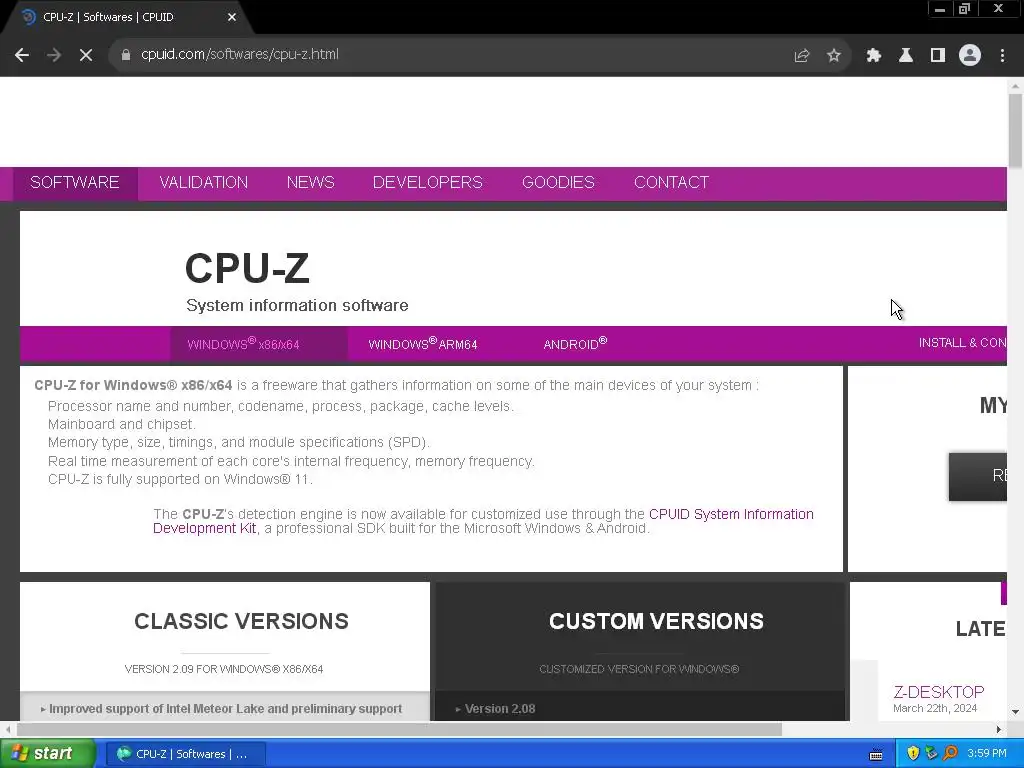Click 'CUSTOMIZED VERSION FOR WINDOWS®' text

pos(639,669)
